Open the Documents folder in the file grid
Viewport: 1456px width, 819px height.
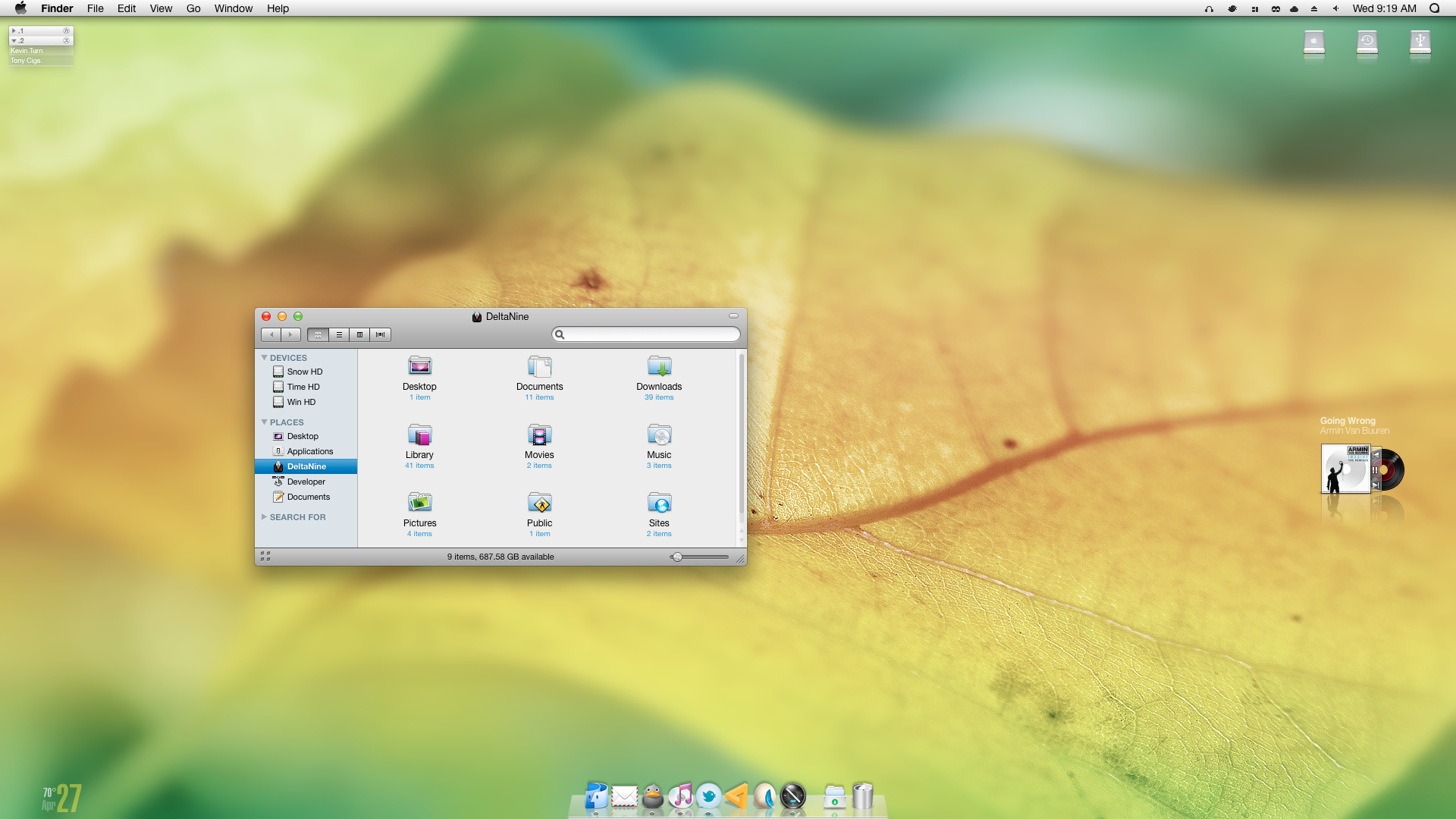point(539,366)
